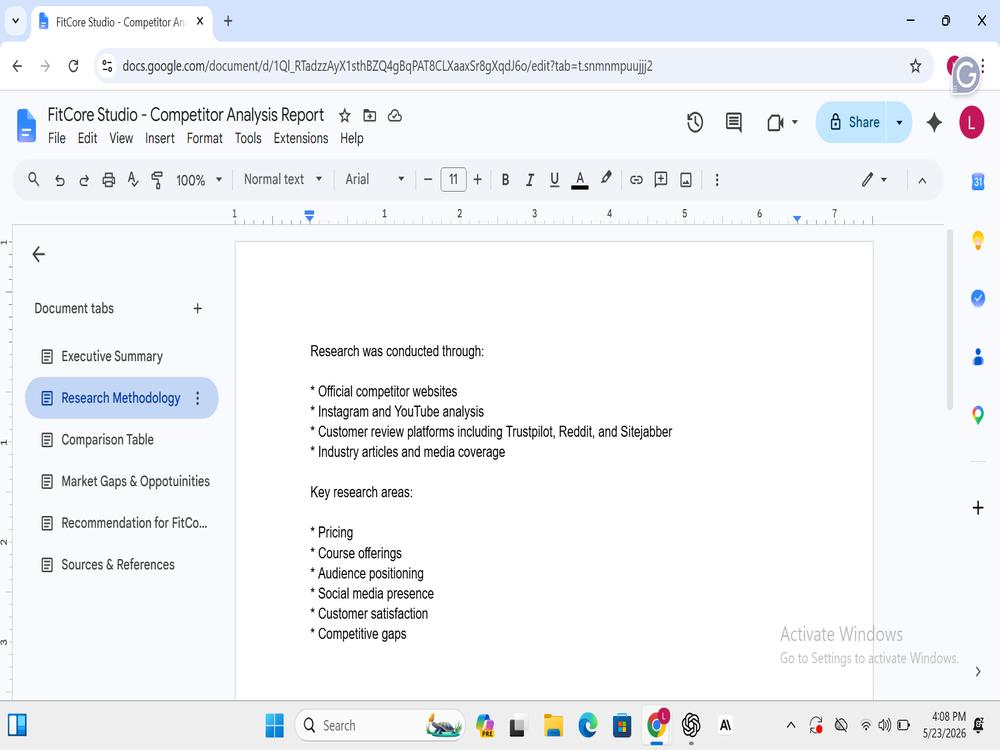Open the File menu
This screenshot has width=1000, height=750.
(x=57, y=138)
